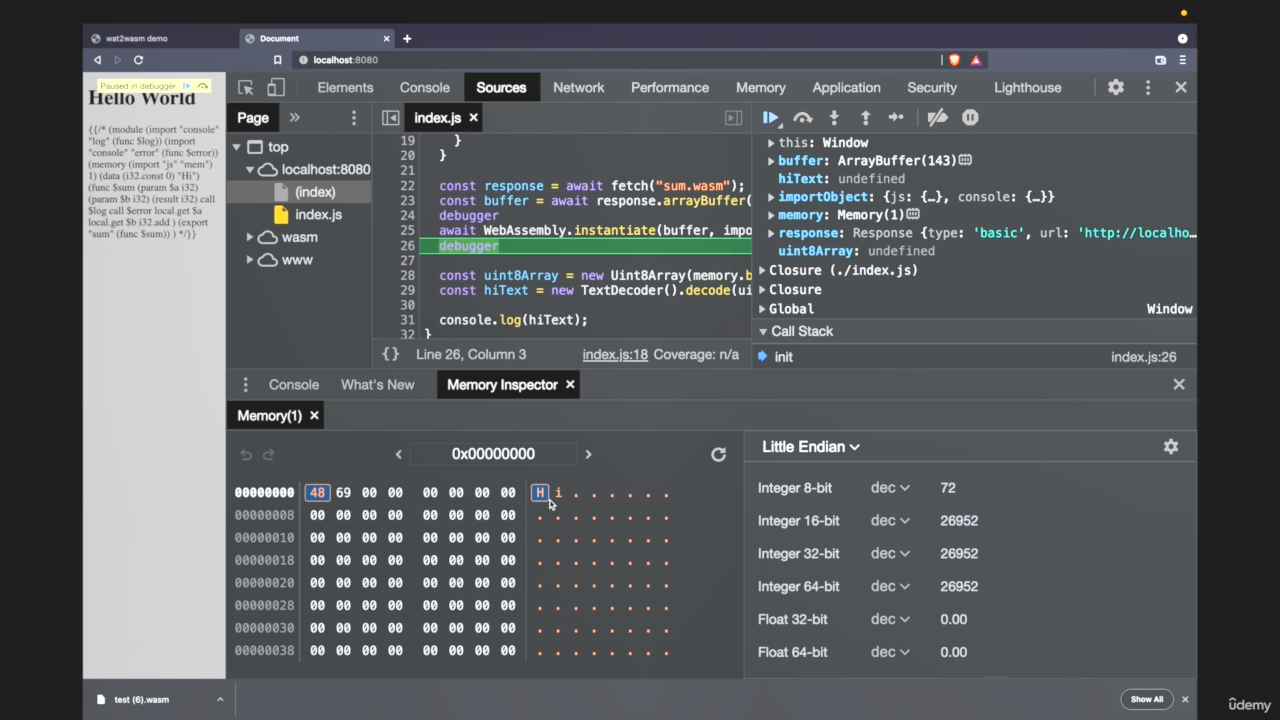Toggle the device toolbar icon
Viewport: 1280px width, 720px height.
tap(276, 88)
